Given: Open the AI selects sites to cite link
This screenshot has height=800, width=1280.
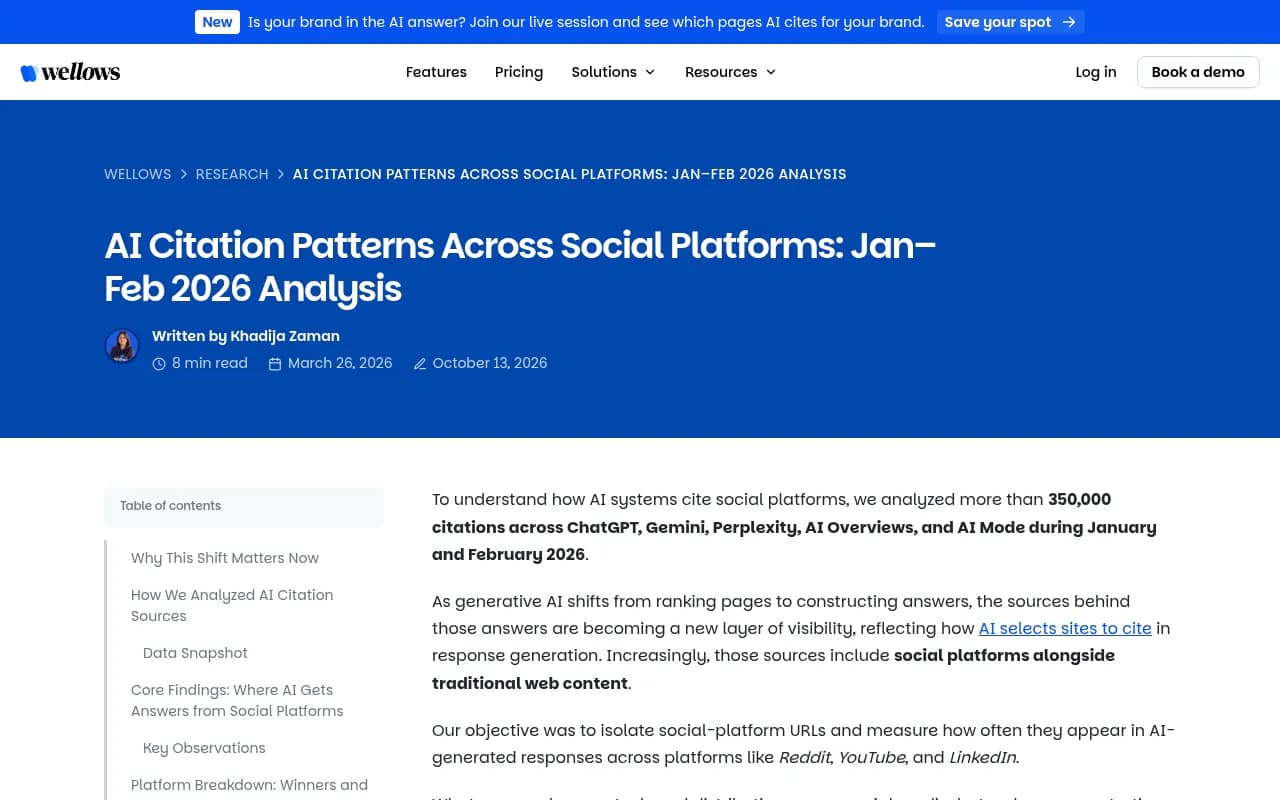Looking at the screenshot, I should 1065,628.
